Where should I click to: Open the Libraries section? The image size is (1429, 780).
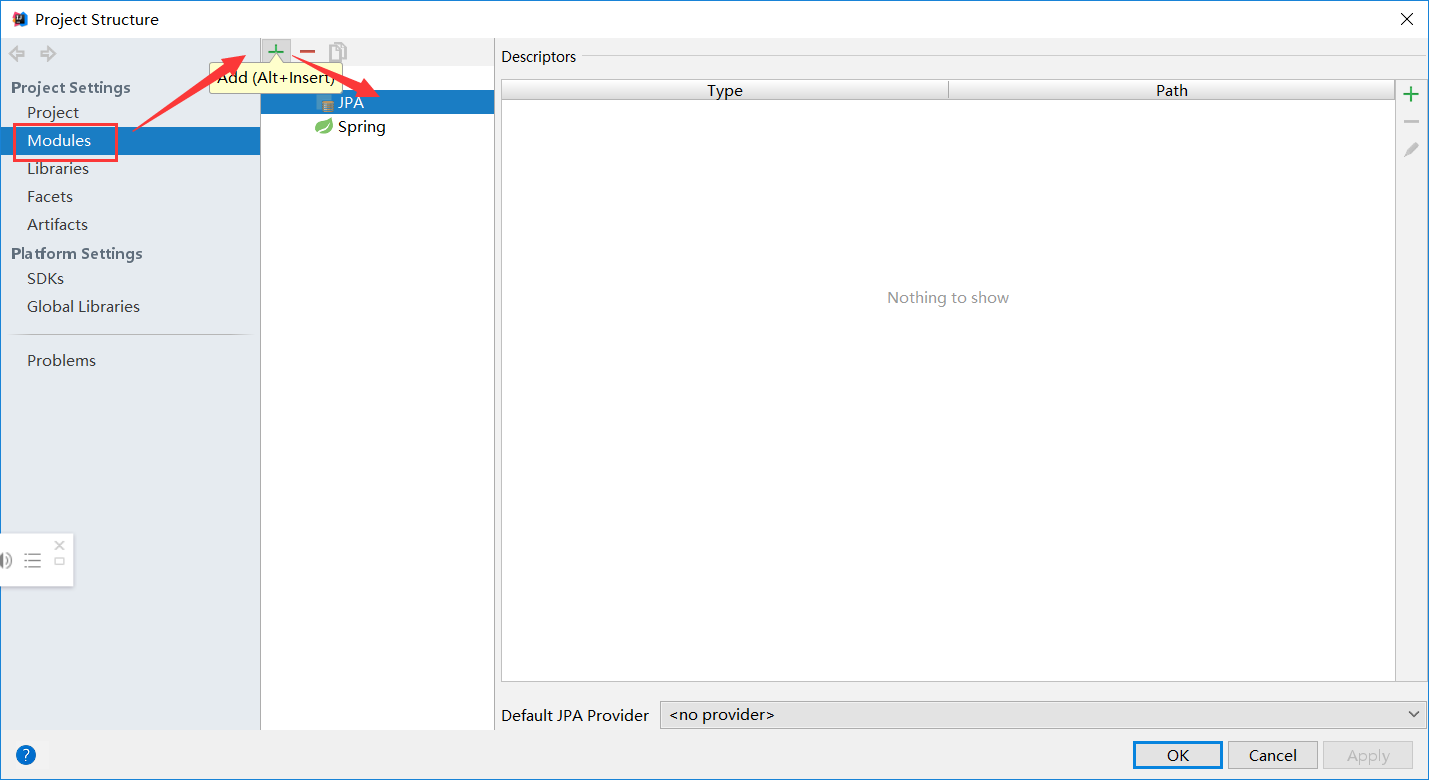coord(58,169)
